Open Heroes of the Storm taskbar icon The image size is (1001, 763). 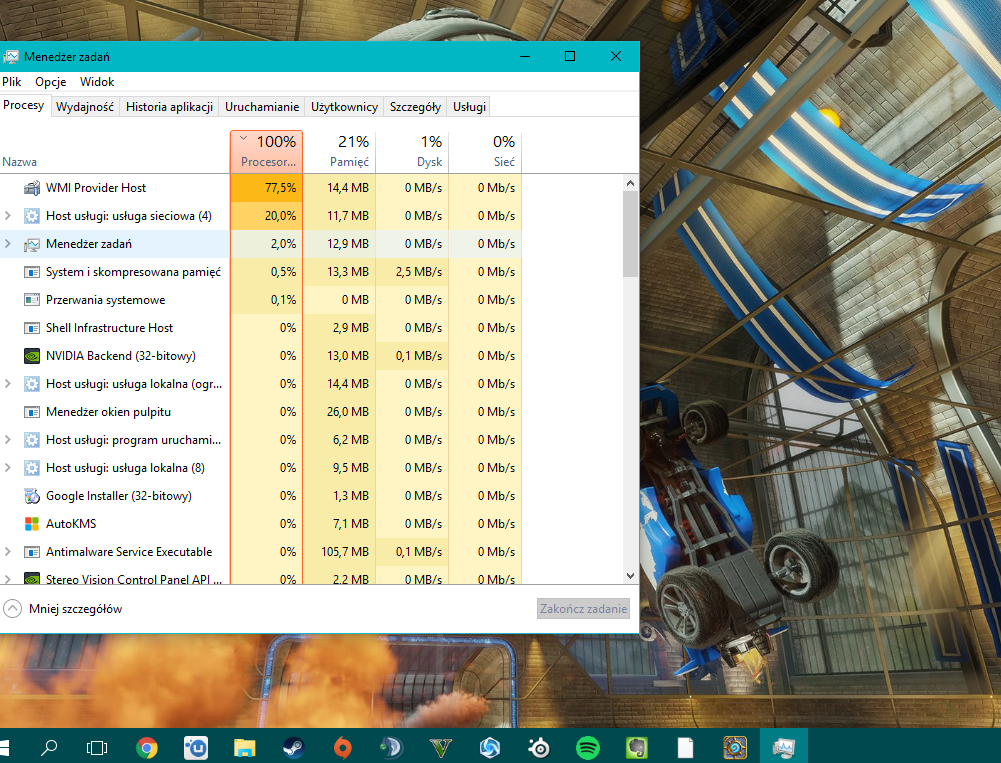pos(490,747)
